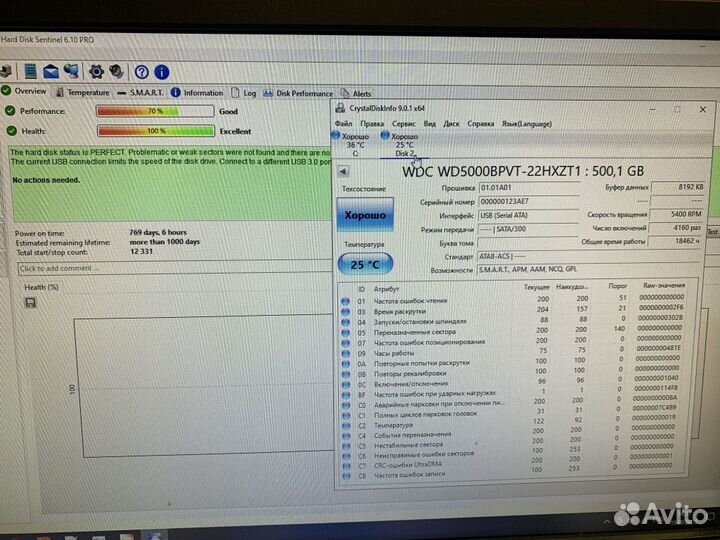Click the Интерфейс field USB (Serial ATA)
The width and height of the screenshot is (720, 540).
pyautogui.click(x=528, y=215)
